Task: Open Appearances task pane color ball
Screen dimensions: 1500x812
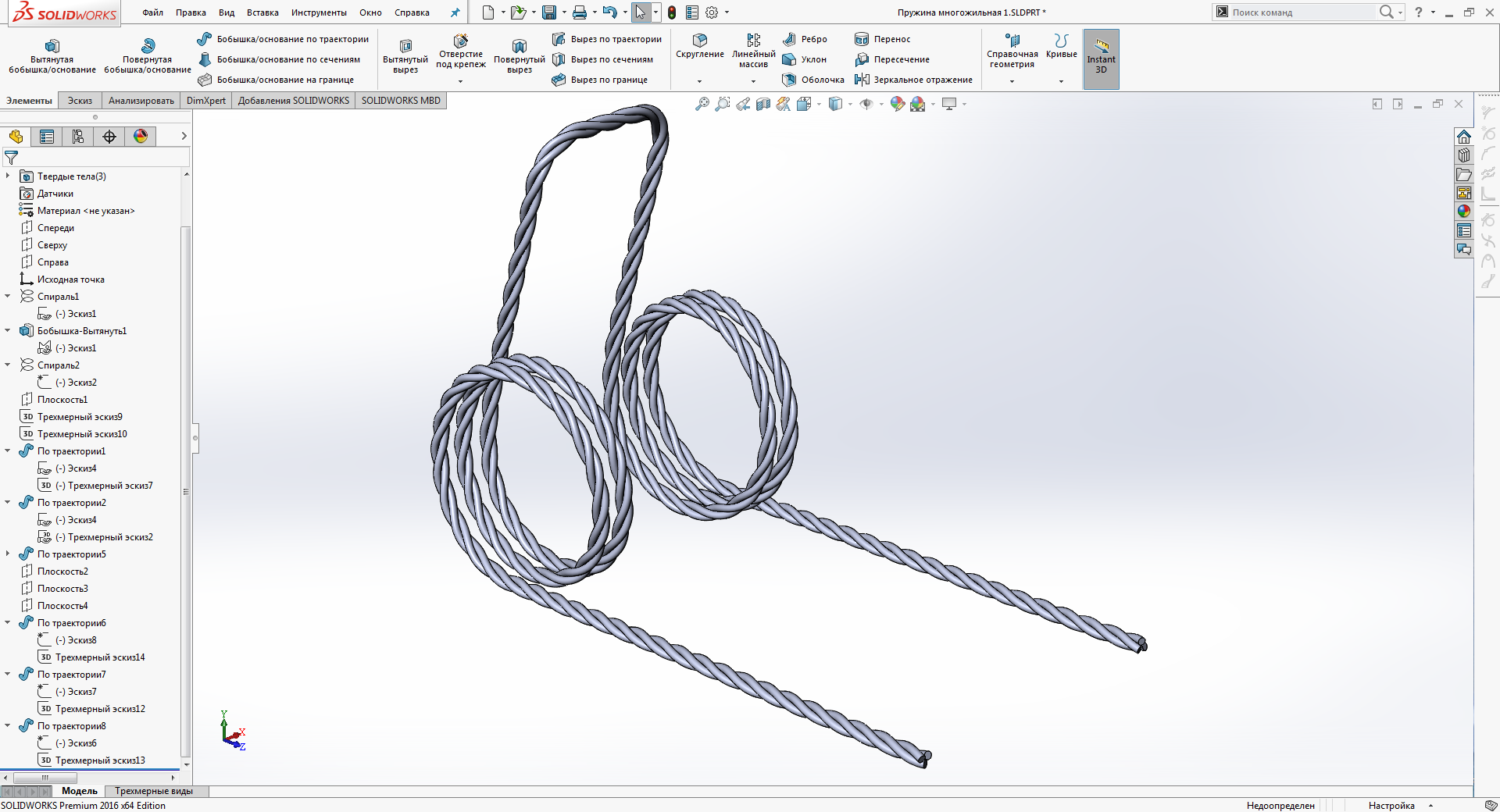Action: 1464,211
